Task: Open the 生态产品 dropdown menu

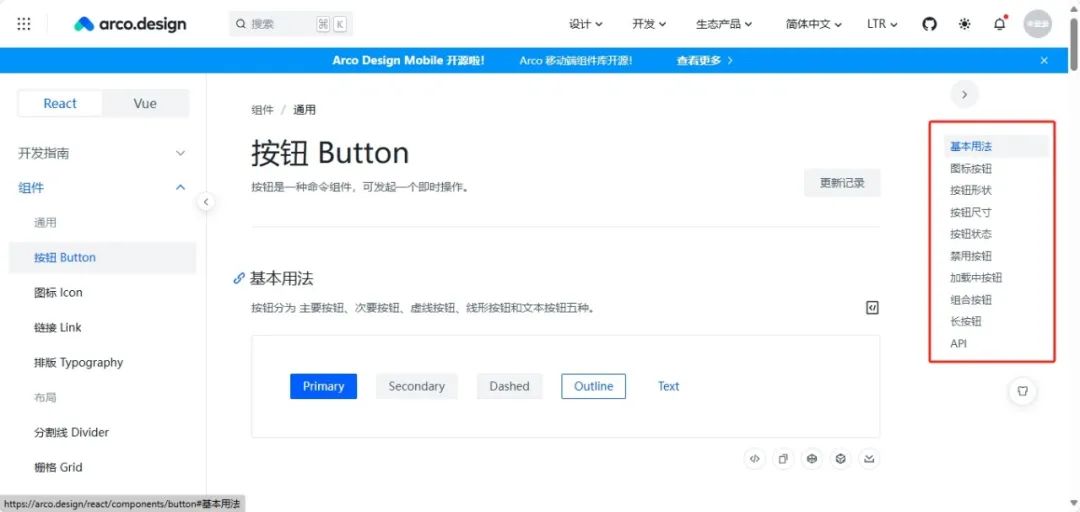Action: pyautogui.click(x=724, y=24)
